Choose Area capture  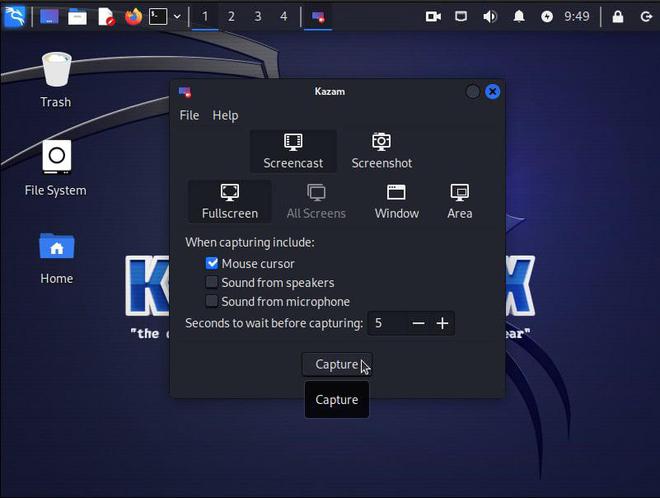coord(460,202)
